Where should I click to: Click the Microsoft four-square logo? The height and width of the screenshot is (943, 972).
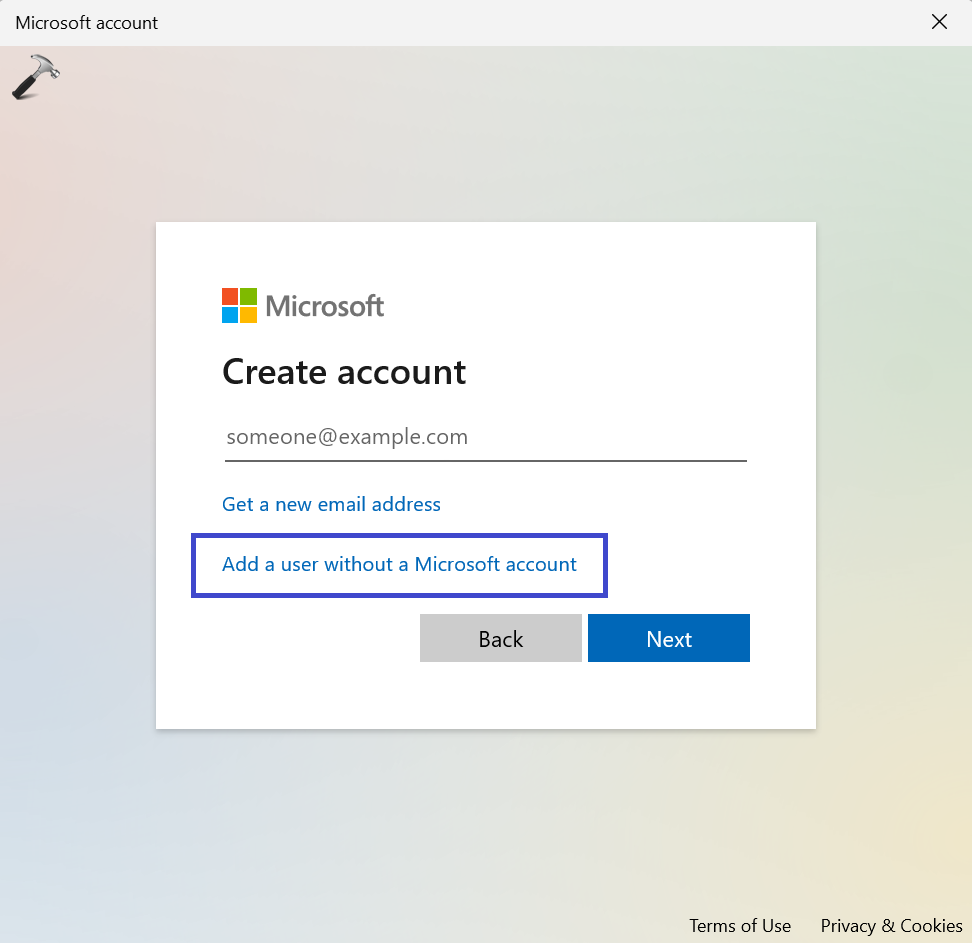[240, 305]
